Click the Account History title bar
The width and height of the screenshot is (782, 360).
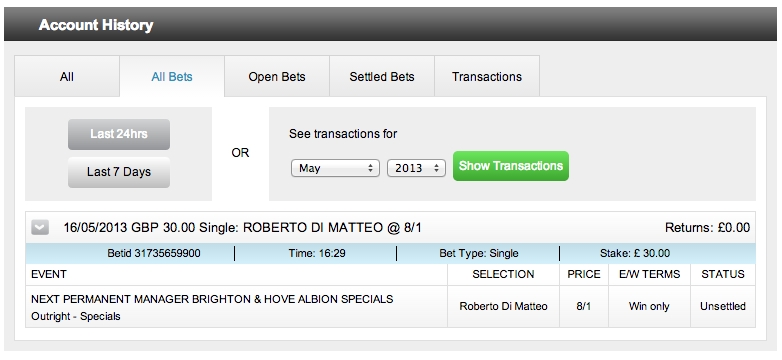point(391,24)
